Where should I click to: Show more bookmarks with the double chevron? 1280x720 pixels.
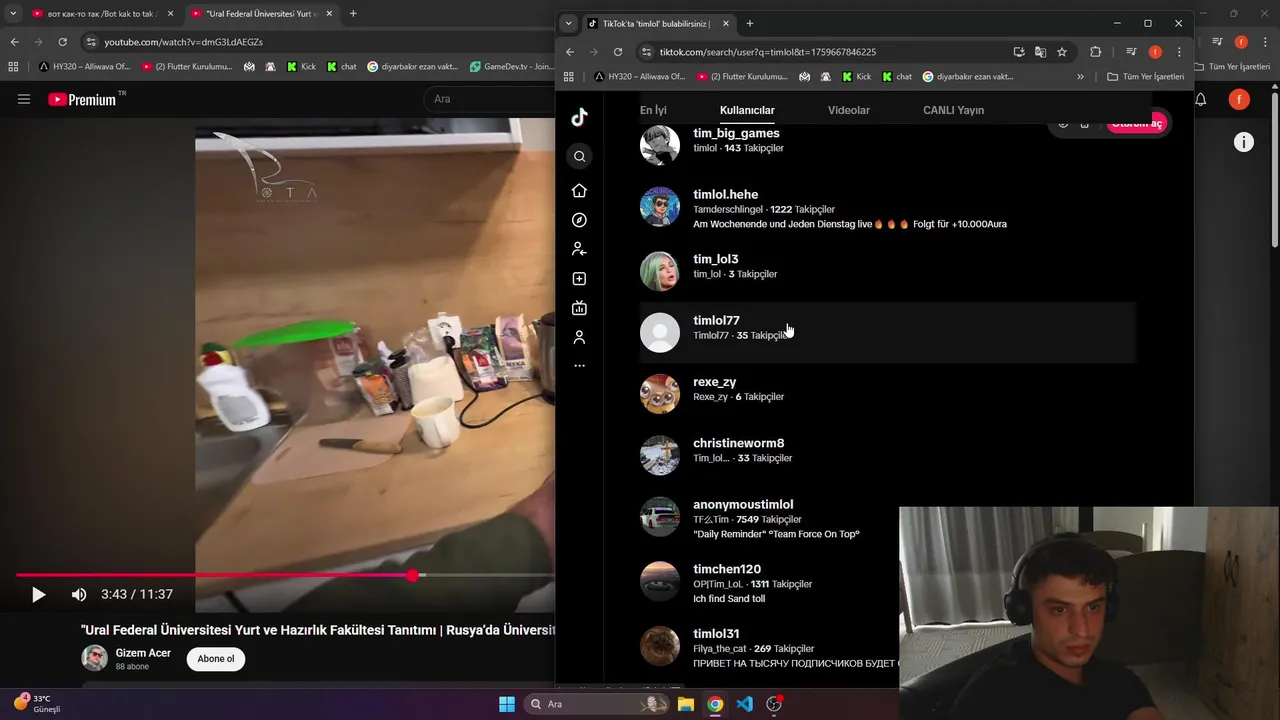tap(1080, 76)
